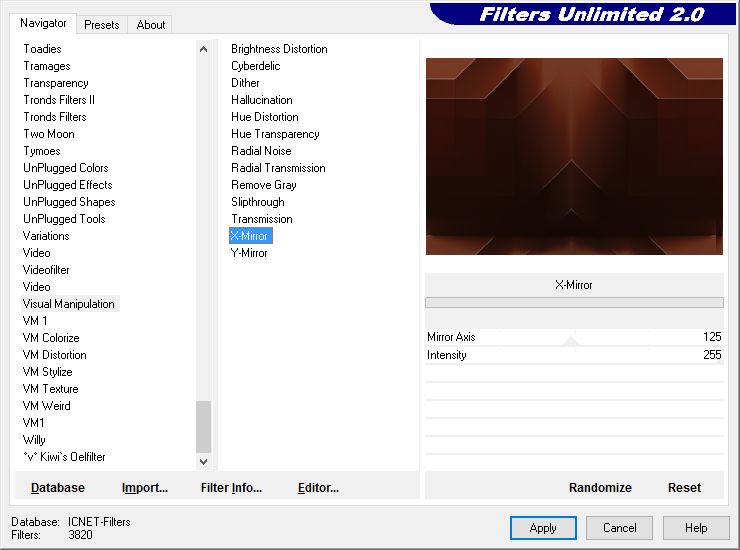The width and height of the screenshot is (740, 550).
Task: Cancel the filter dialog
Action: point(619,528)
